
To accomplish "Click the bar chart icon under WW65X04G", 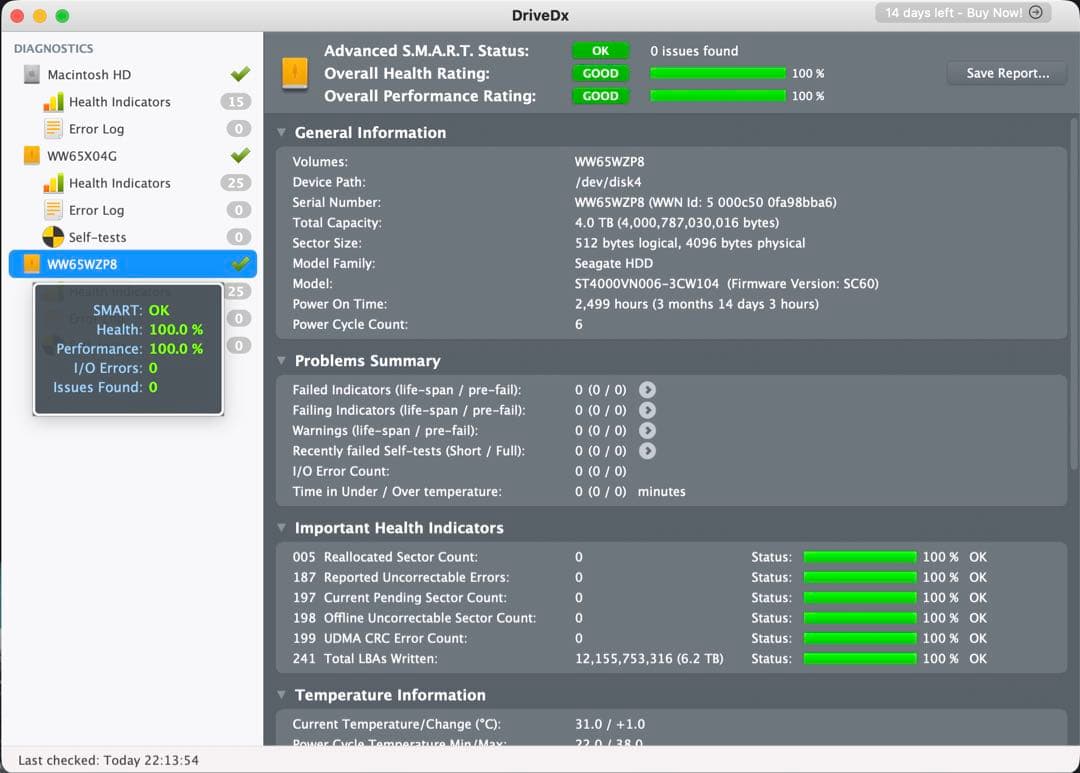I will pyautogui.click(x=53, y=183).
